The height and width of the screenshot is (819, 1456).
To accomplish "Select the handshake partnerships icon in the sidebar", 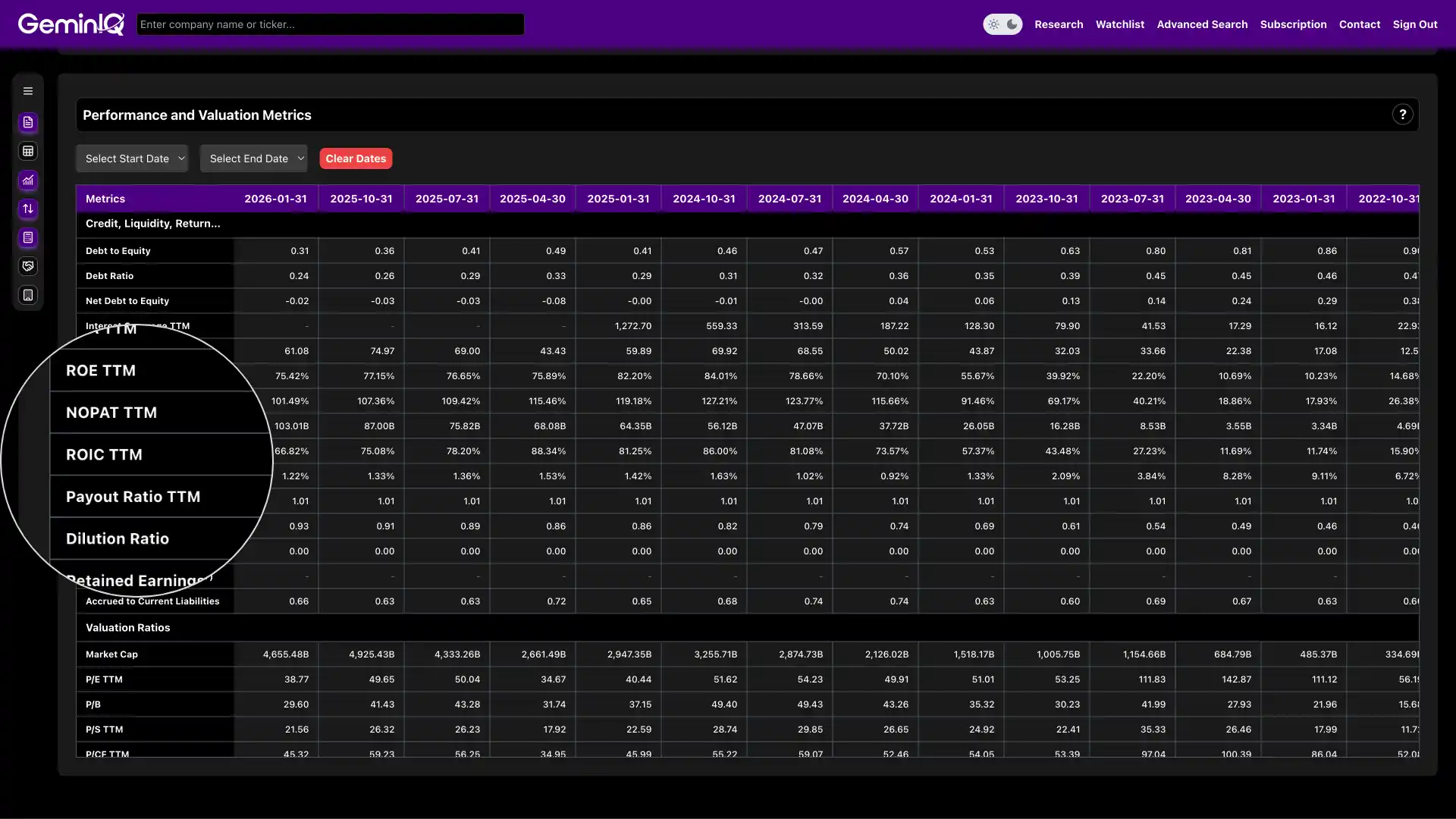I will click(28, 266).
